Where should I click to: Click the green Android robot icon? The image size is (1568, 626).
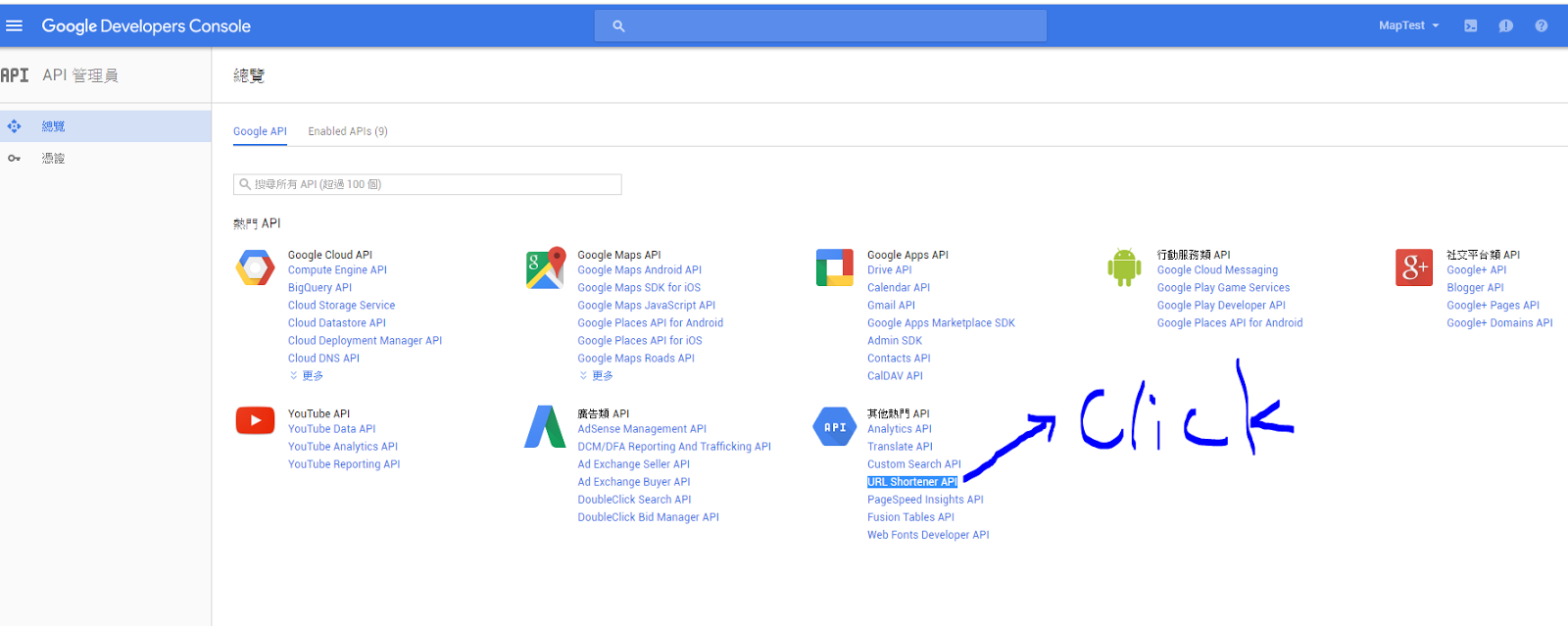[x=1124, y=267]
